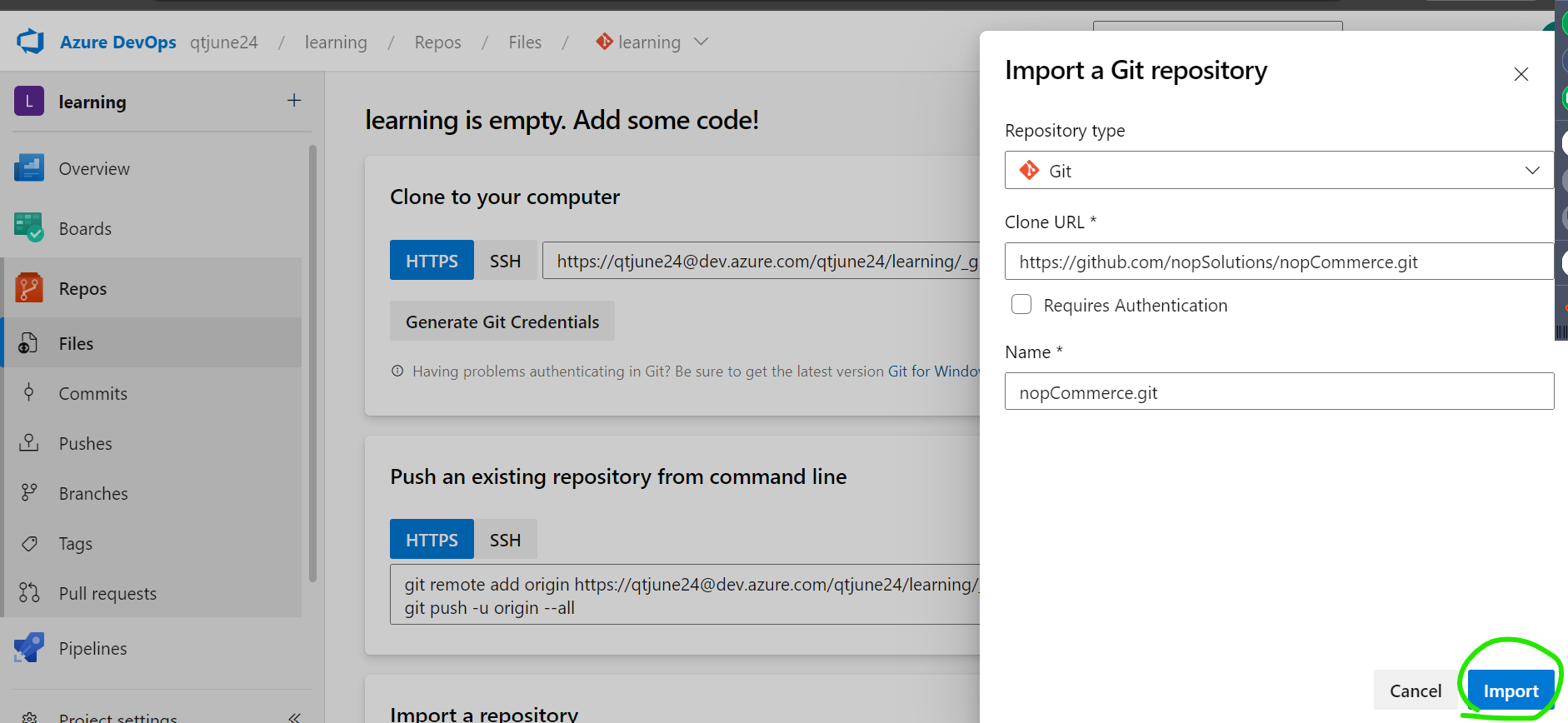Click the Files icon under Repos
Screen dimensions: 1568x723
[x=28, y=343]
